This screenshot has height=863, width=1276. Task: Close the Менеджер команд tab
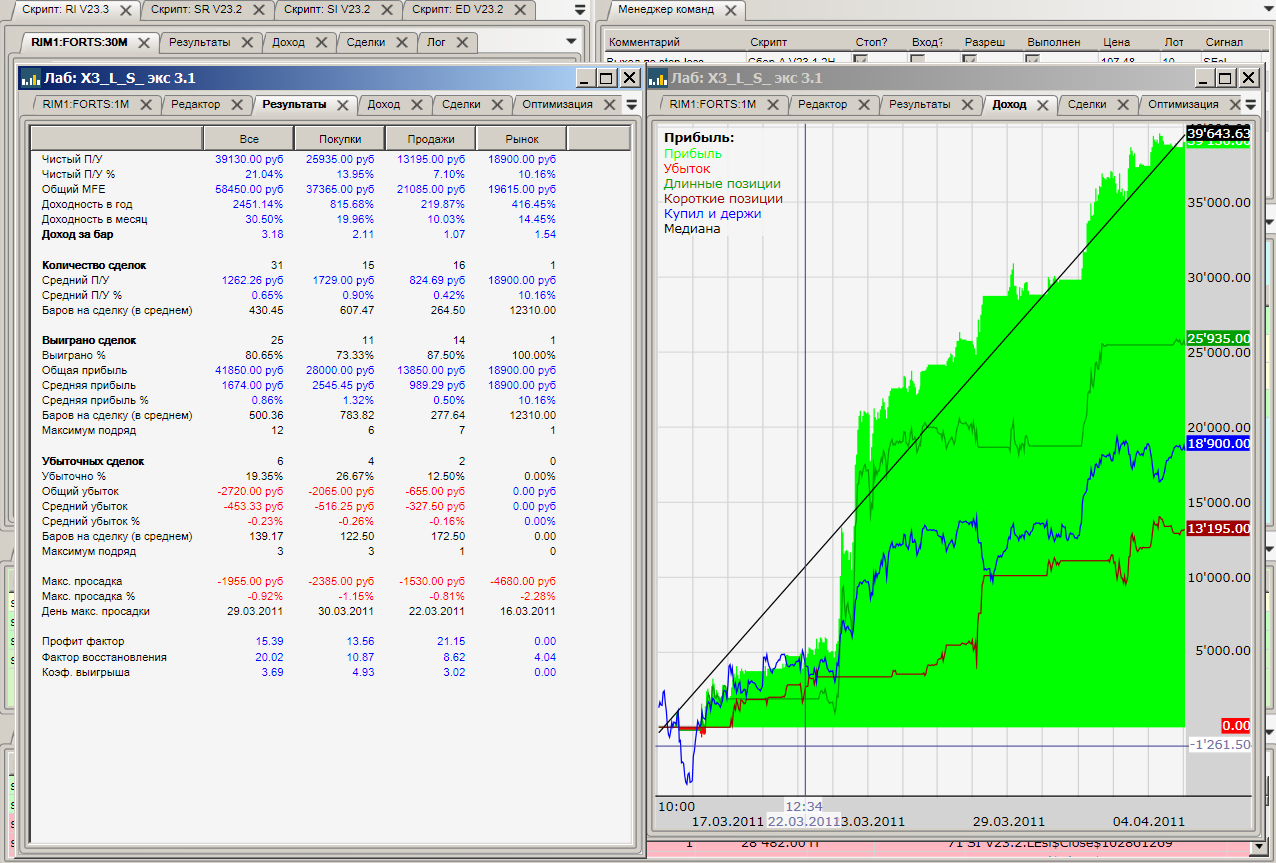point(730,10)
